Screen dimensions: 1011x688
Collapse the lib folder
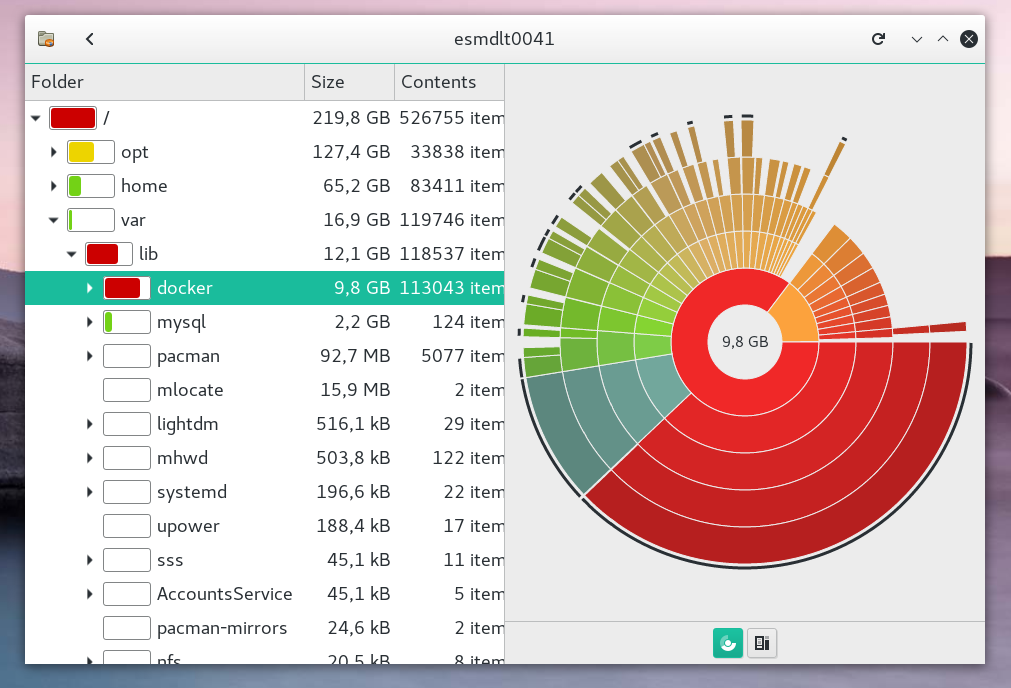tap(72, 254)
